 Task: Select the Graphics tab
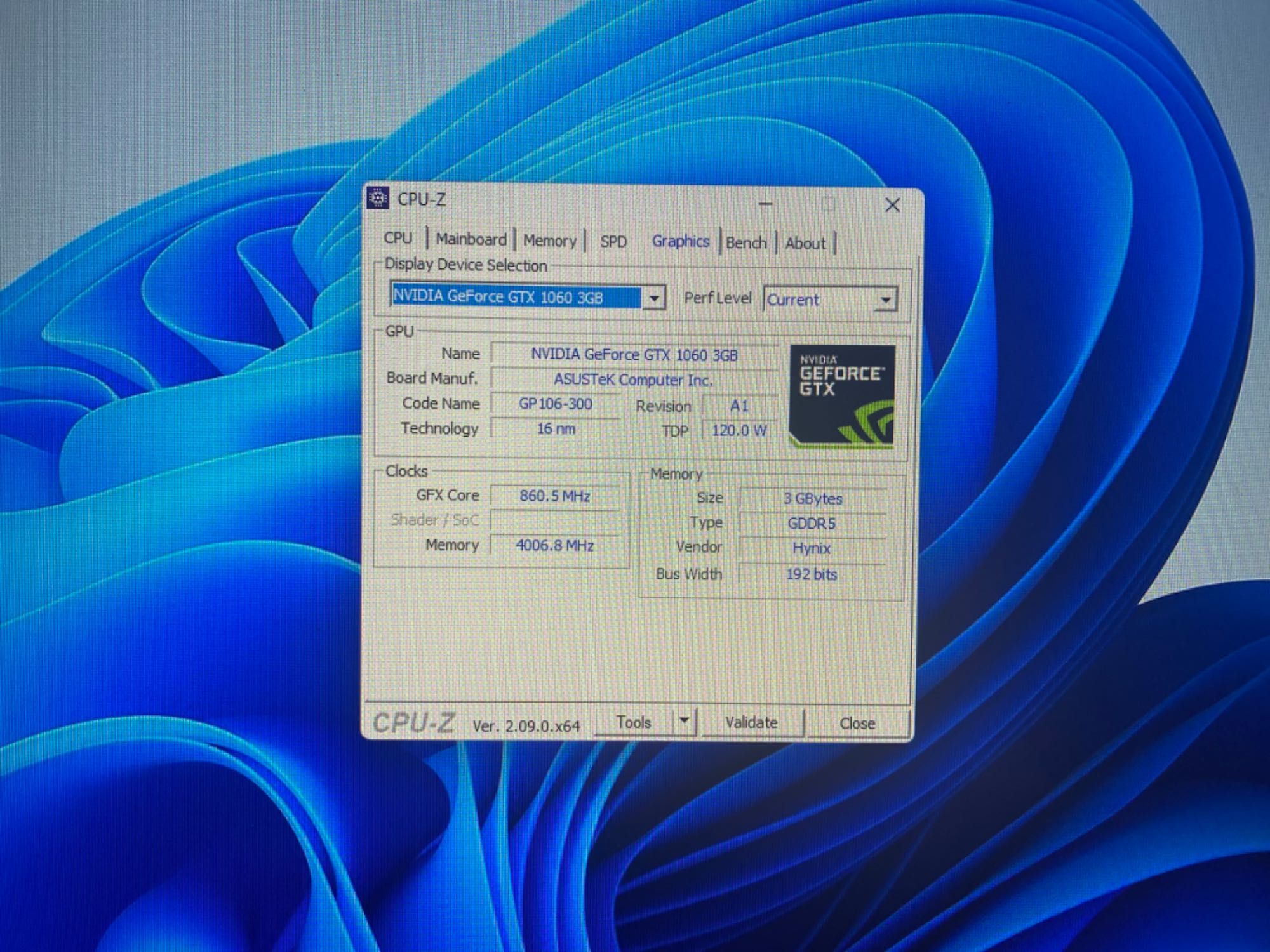click(681, 241)
